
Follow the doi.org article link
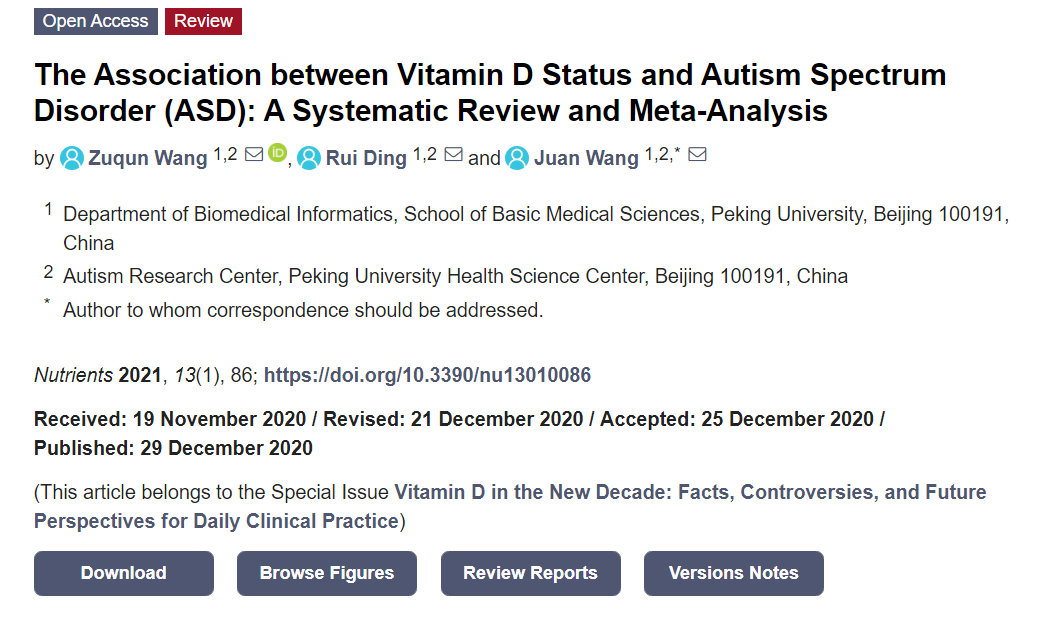point(427,375)
